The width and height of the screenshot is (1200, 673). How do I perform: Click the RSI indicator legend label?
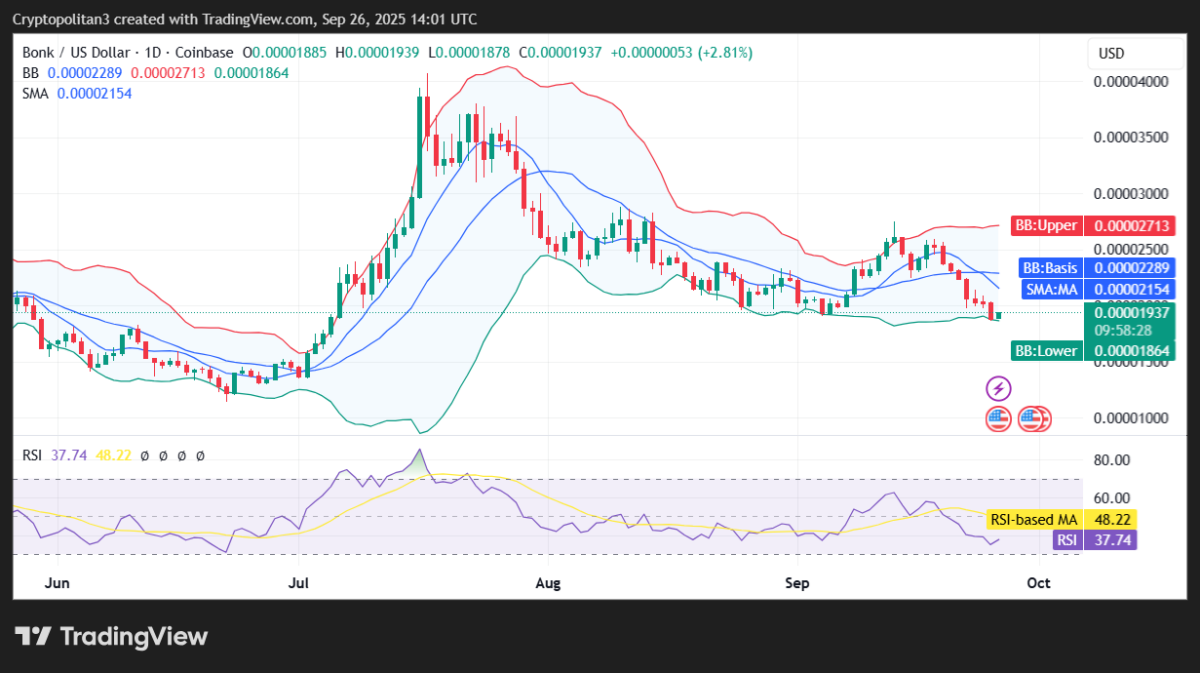pyautogui.click(x=32, y=455)
